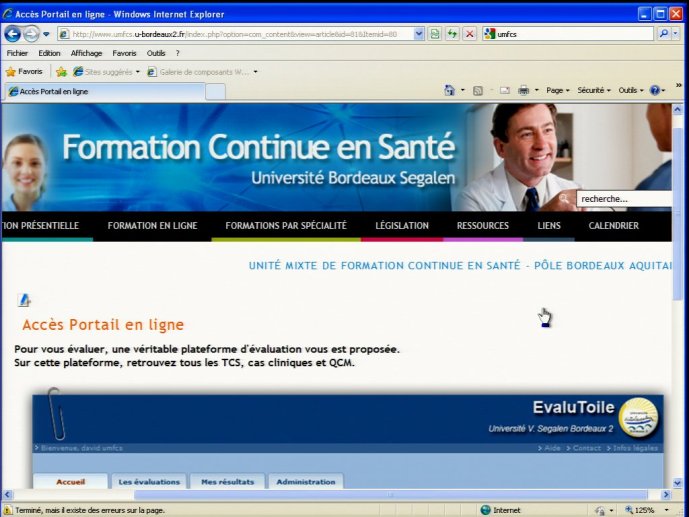Viewport: 689px width, 517px height.
Task: Click the Favoris star button
Action: (24, 71)
